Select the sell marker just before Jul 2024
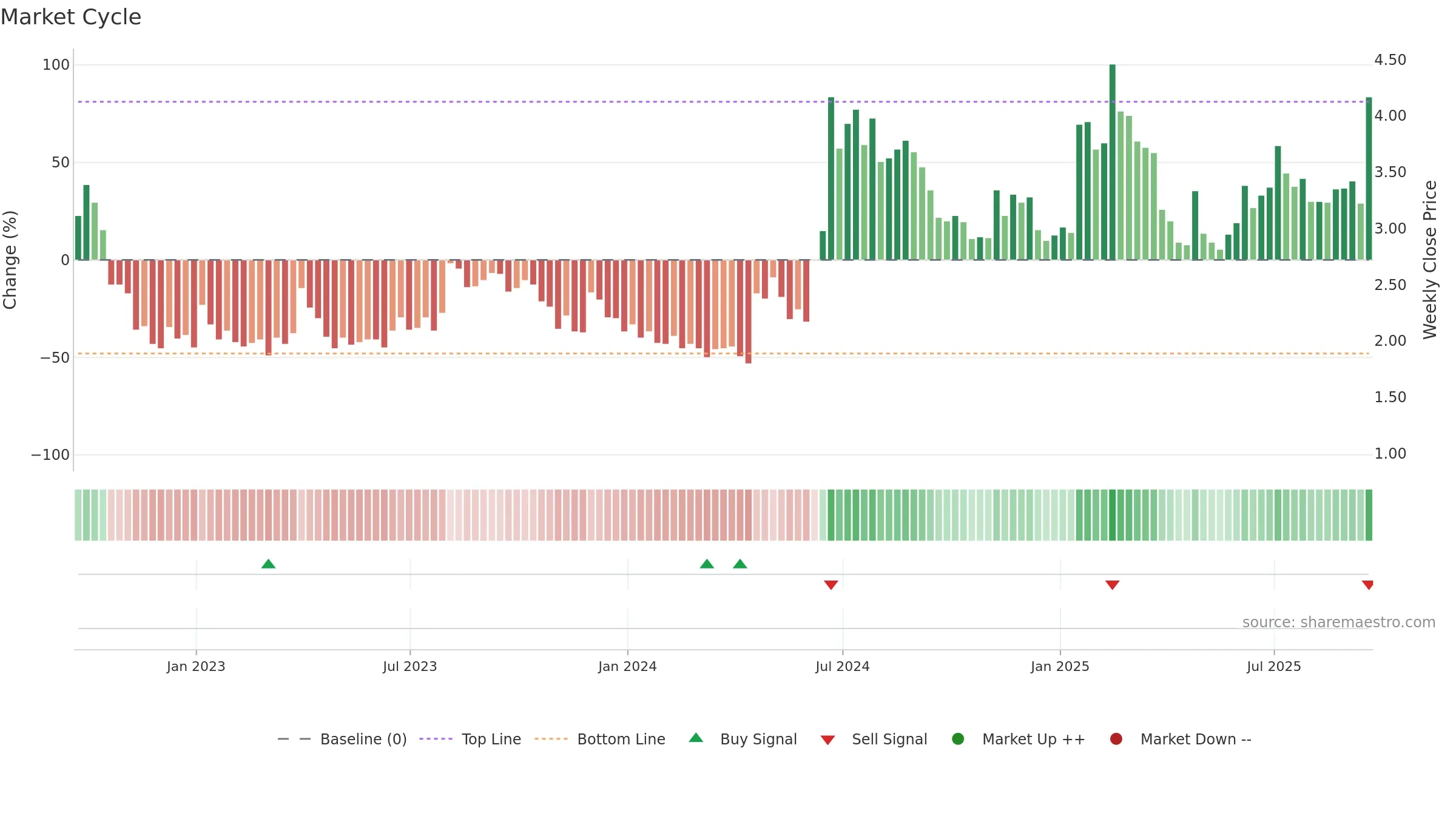 pos(831,585)
